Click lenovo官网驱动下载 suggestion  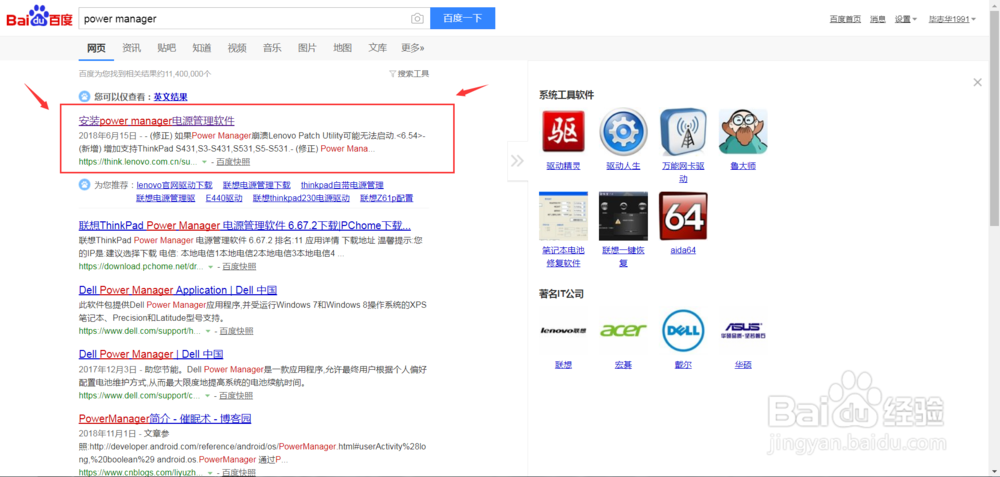pyautogui.click(x=174, y=185)
